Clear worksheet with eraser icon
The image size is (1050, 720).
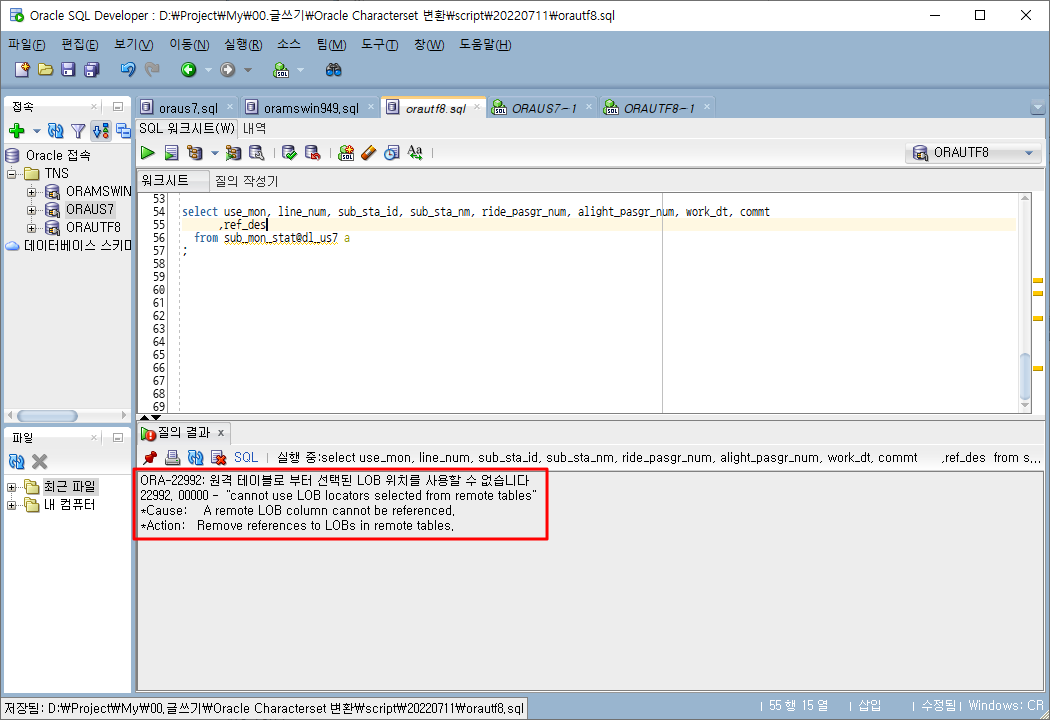click(x=369, y=153)
